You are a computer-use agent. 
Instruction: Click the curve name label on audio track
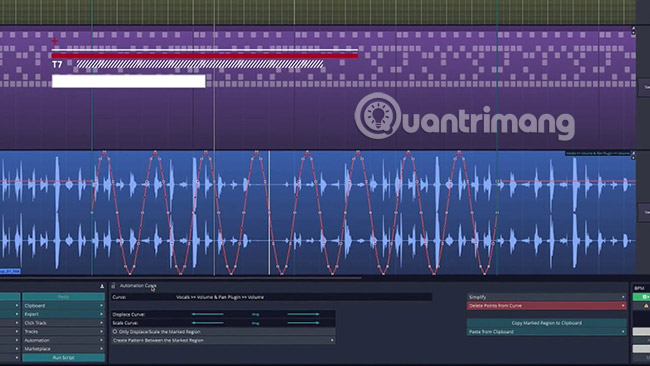[x=597, y=153]
